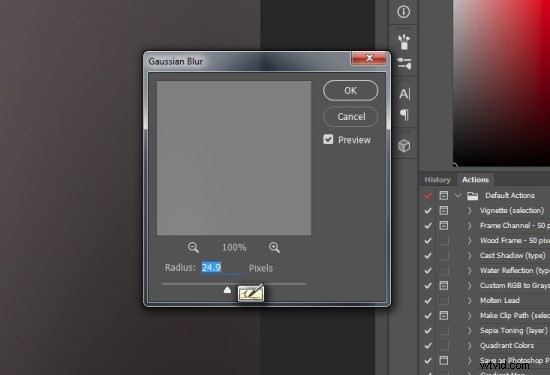This screenshot has height=375, width=550.
Task: Click Cancel in Gaussian Blur dialog
Action: tap(351, 116)
